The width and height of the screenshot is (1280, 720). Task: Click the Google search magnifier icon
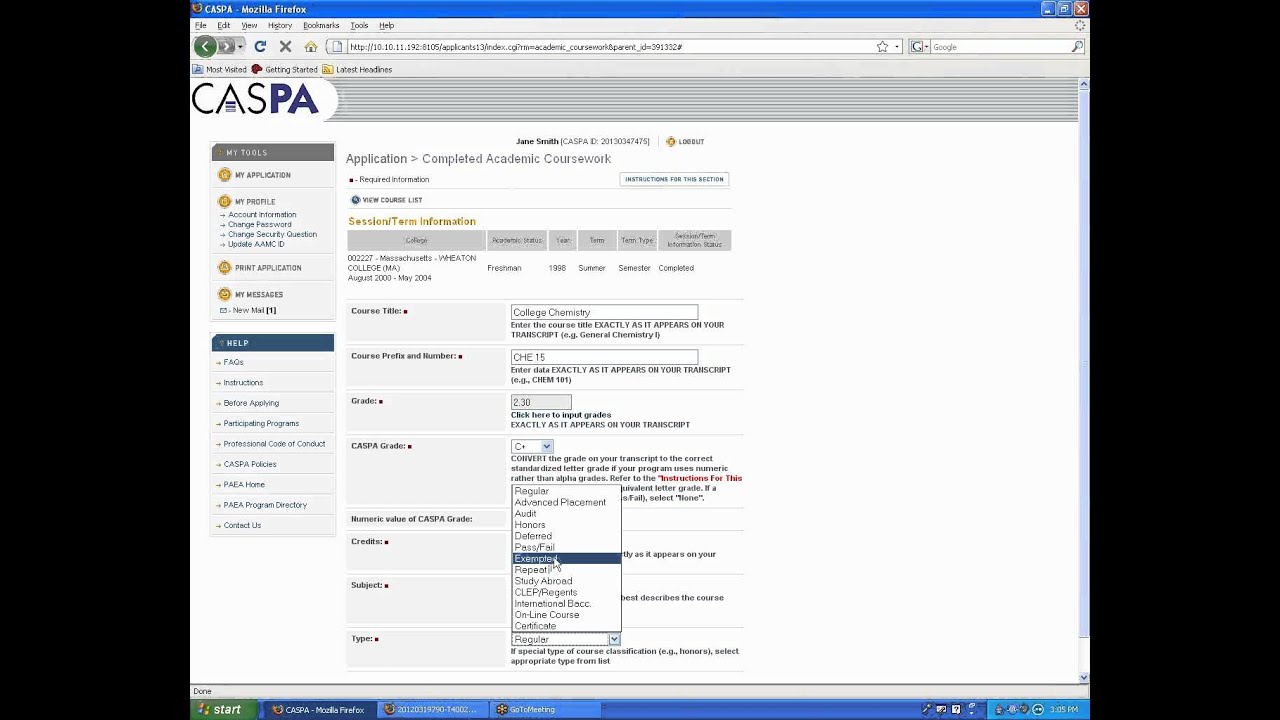tap(1077, 46)
